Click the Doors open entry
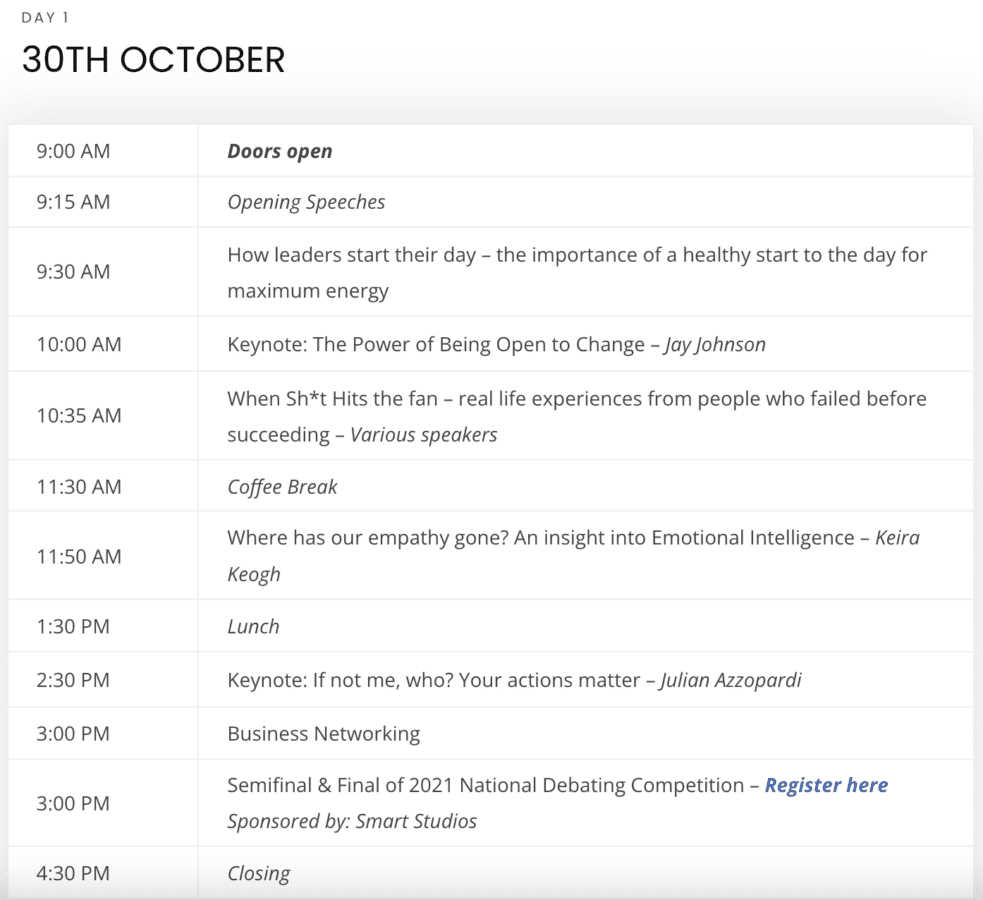The image size is (983, 900). pos(280,152)
